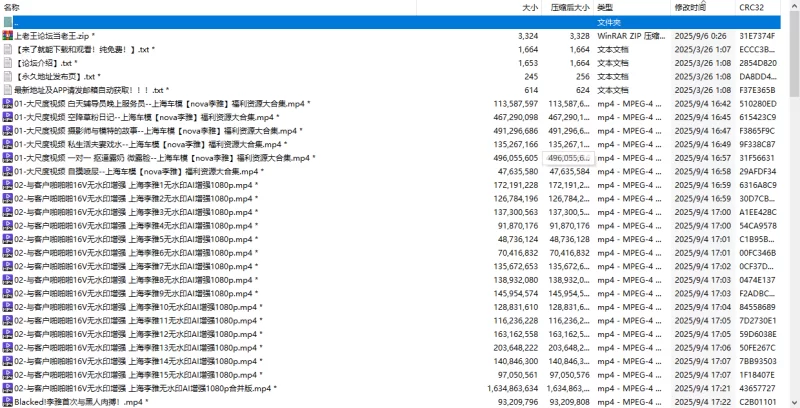Select the video icon of the 1,634,863,634-byte file

click(x=7, y=388)
